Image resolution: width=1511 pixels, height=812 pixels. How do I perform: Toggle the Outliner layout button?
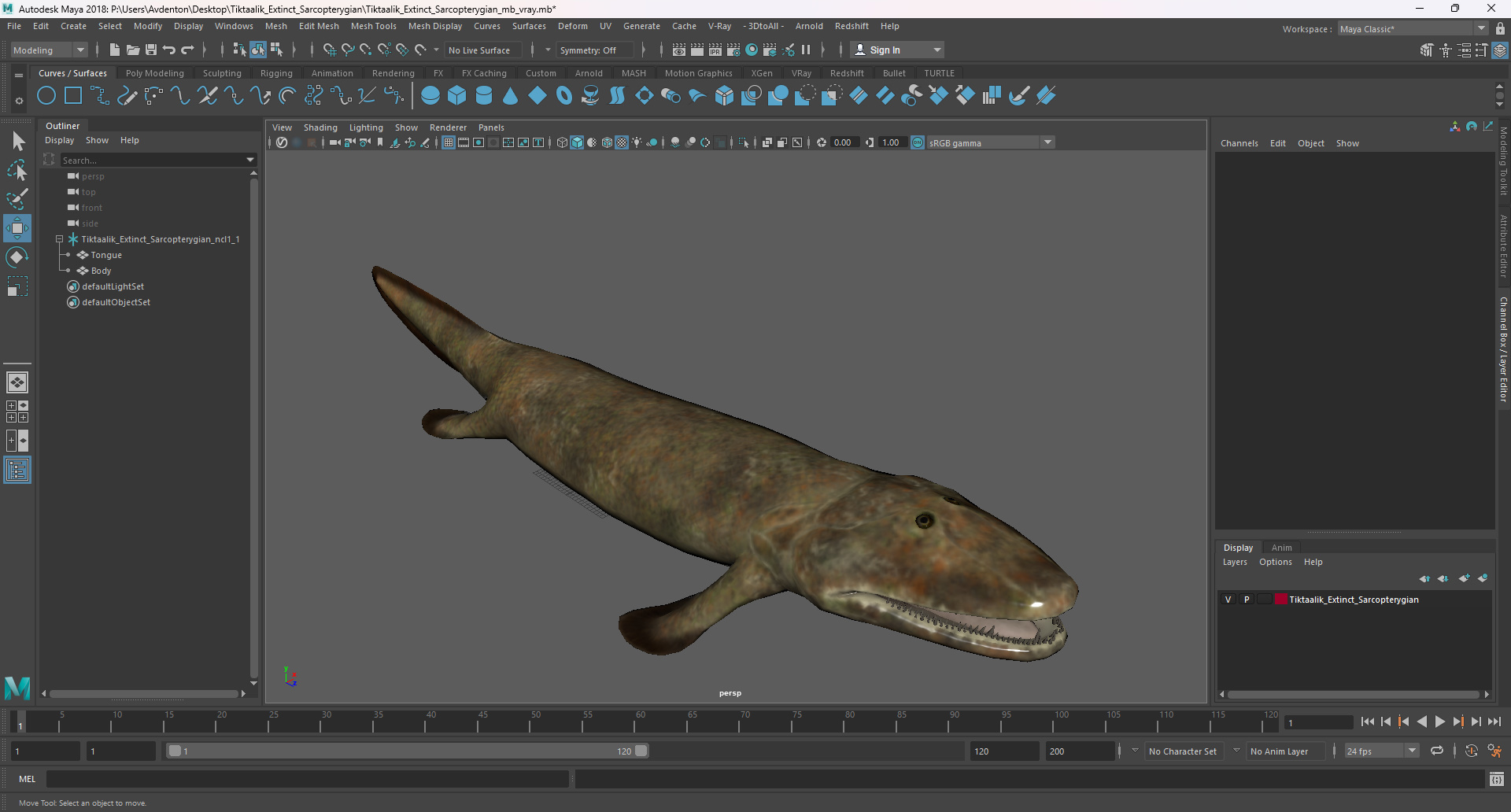pyautogui.click(x=17, y=470)
